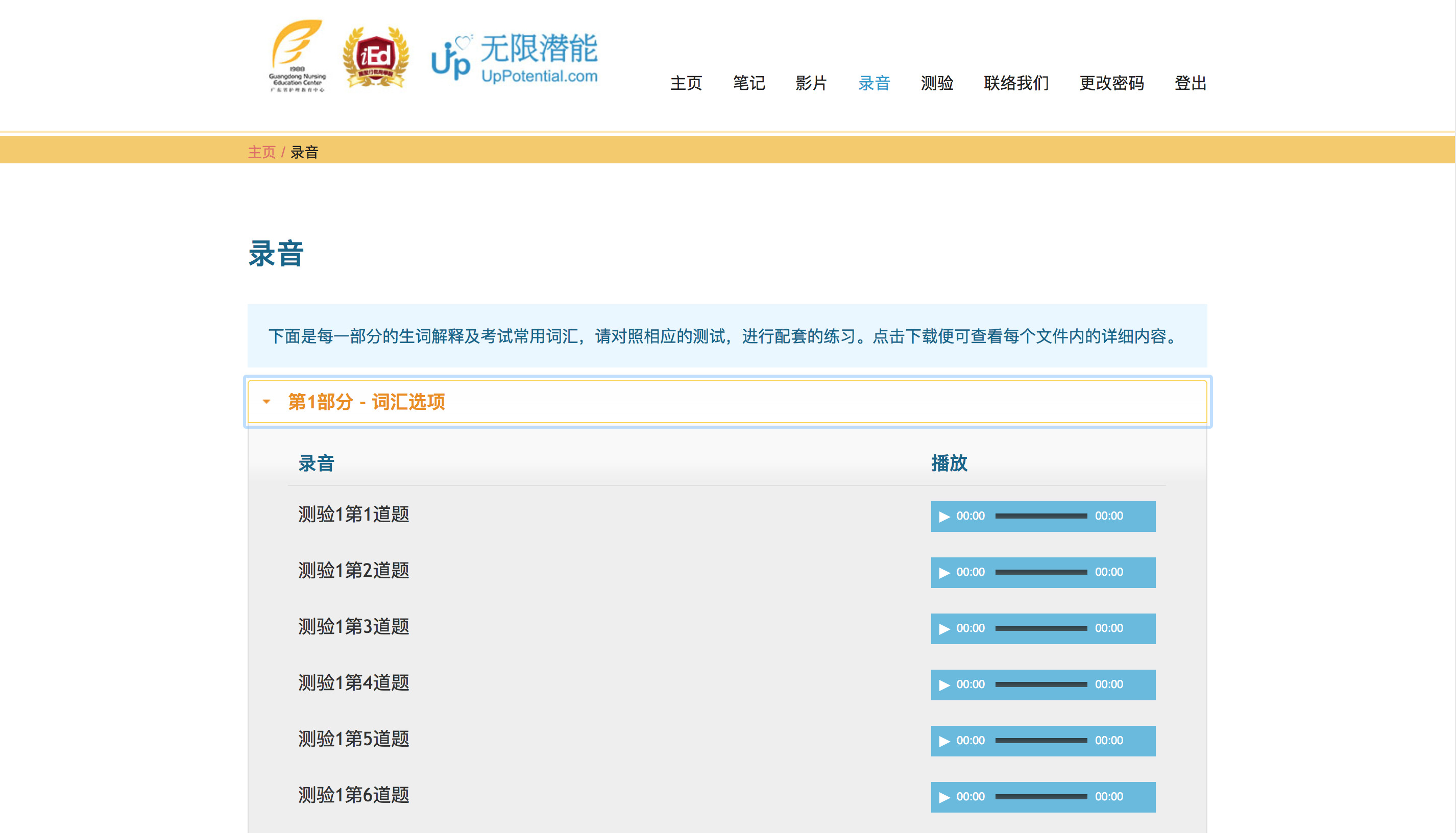Click the orange triangle beside 第1部分
1456x833 pixels.
(x=266, y=402)
